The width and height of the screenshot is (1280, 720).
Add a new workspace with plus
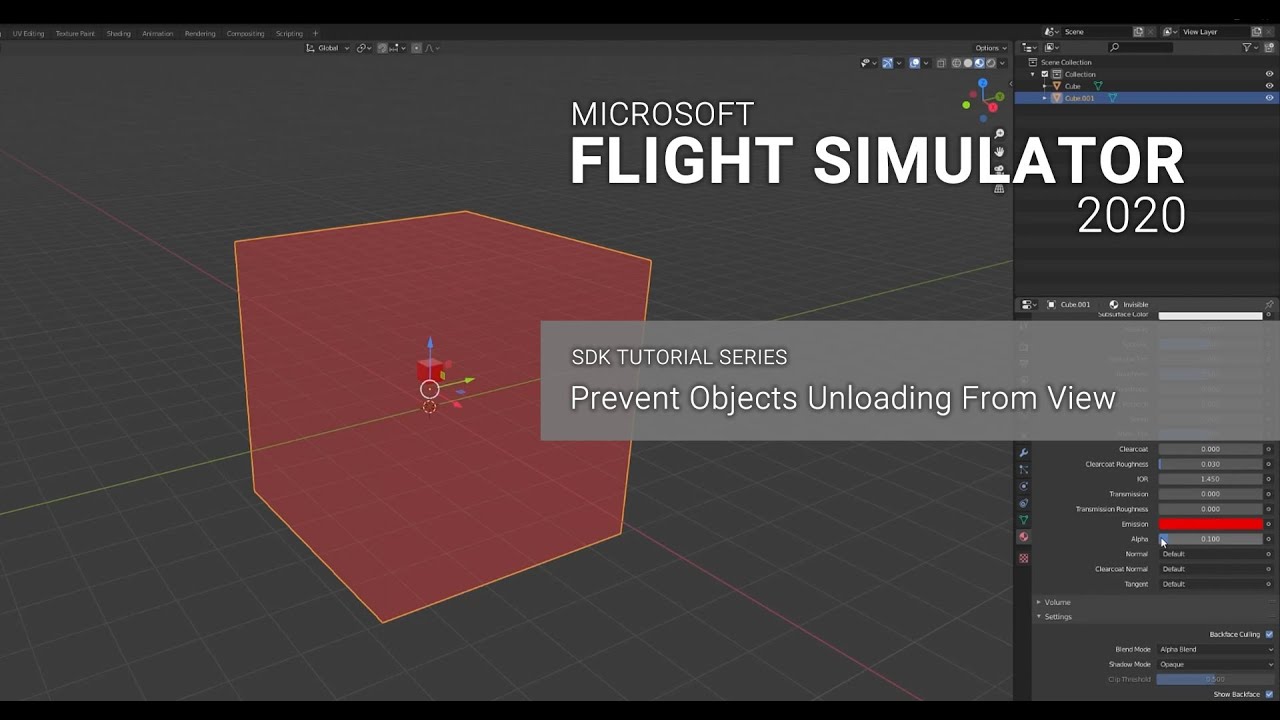(x=316, y=33)
